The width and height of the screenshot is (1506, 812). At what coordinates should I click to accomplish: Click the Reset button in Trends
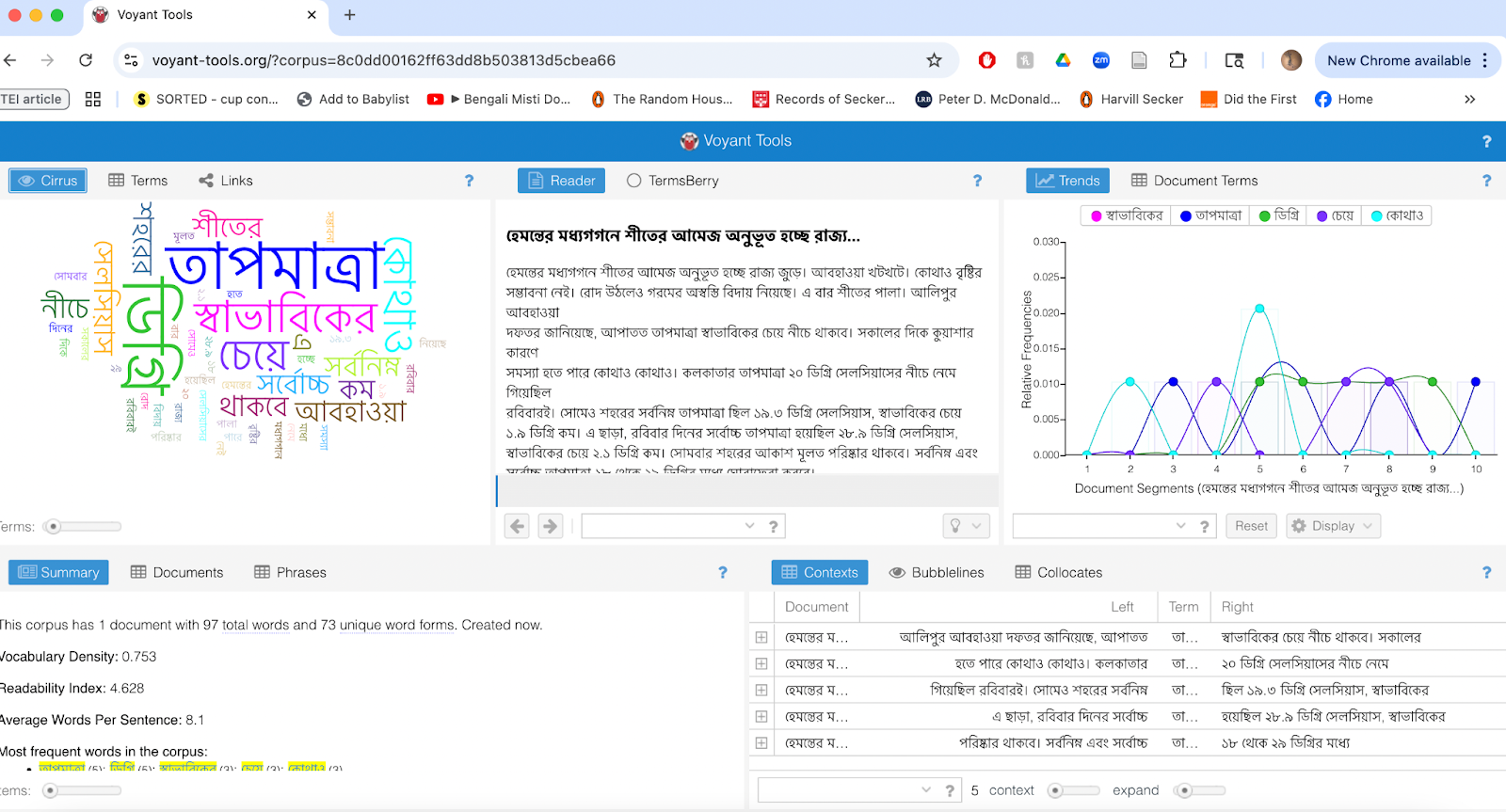point(1251,526)
